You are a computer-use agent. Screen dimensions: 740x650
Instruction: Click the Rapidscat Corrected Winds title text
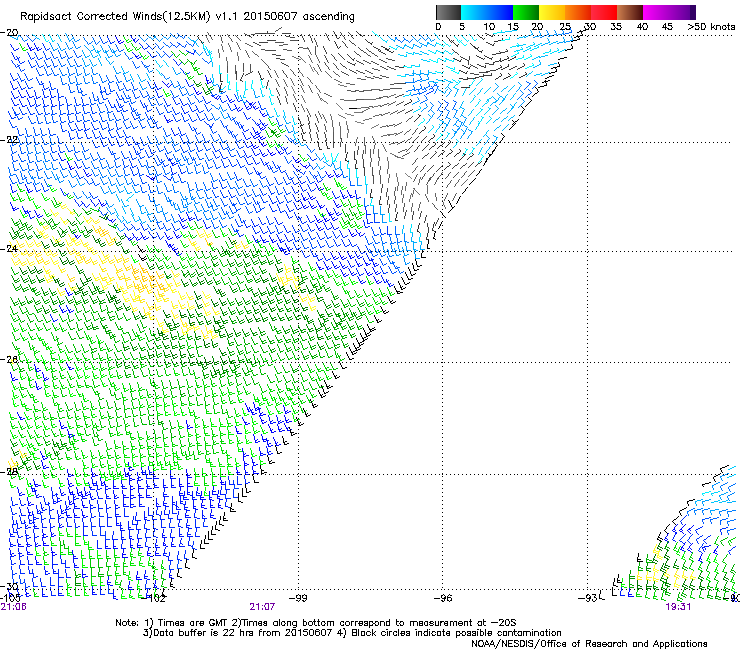pyautogui.click(x=187, y=17)
